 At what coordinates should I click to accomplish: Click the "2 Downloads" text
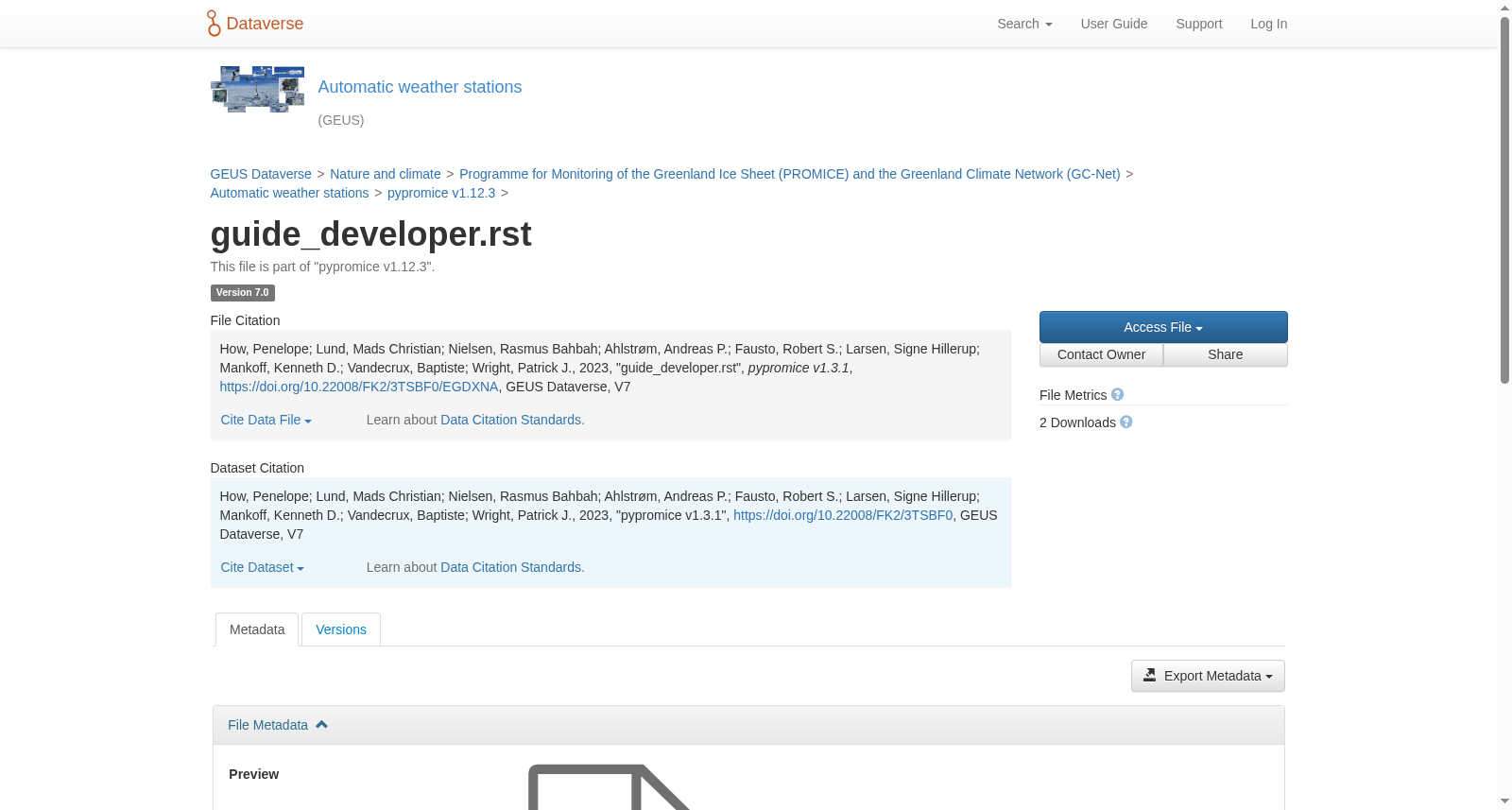(1077, 422)
